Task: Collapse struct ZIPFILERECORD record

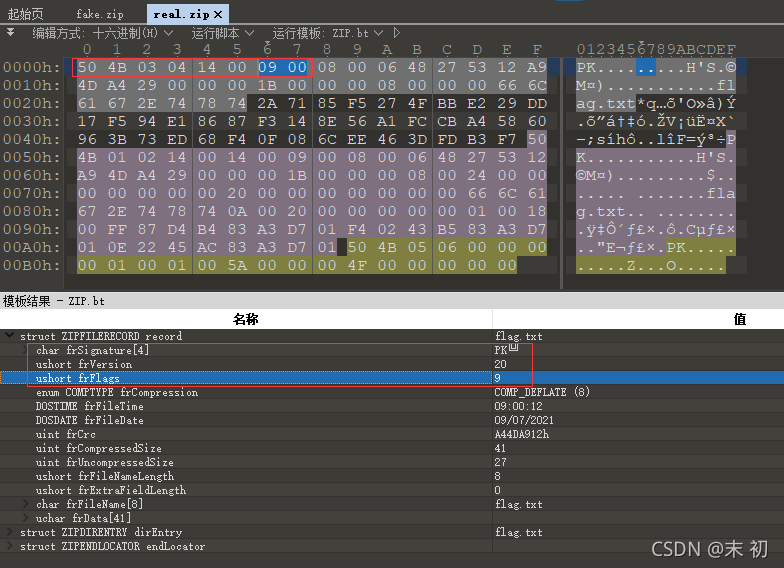Action: [x=10, y=336]
